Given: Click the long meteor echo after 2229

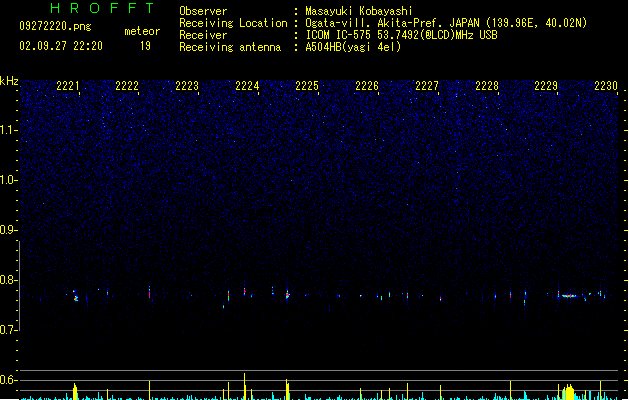Looking at the screenshot, I should (x=569, y=296).
